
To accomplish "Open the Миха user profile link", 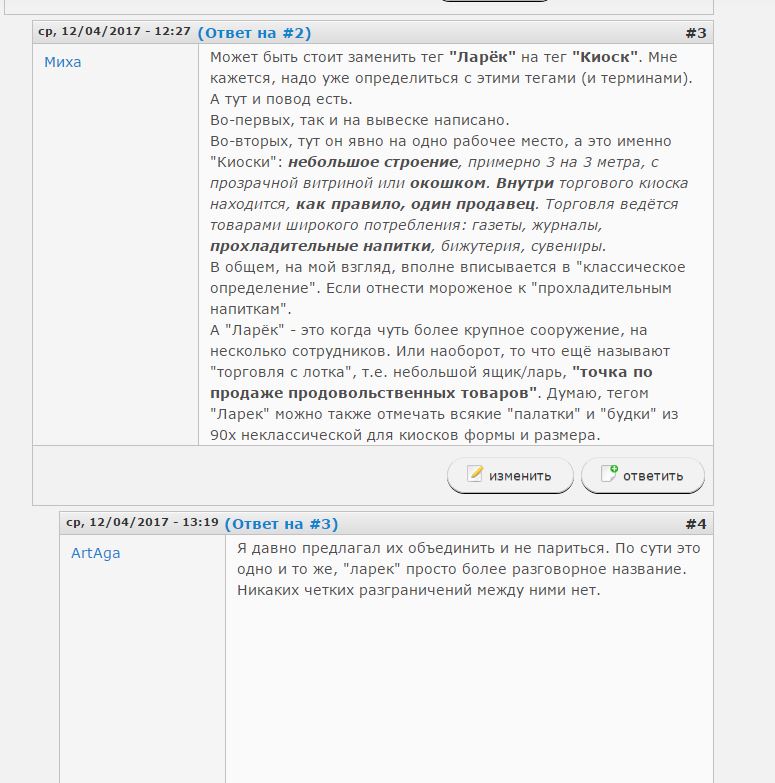I will tap(62, 62).
